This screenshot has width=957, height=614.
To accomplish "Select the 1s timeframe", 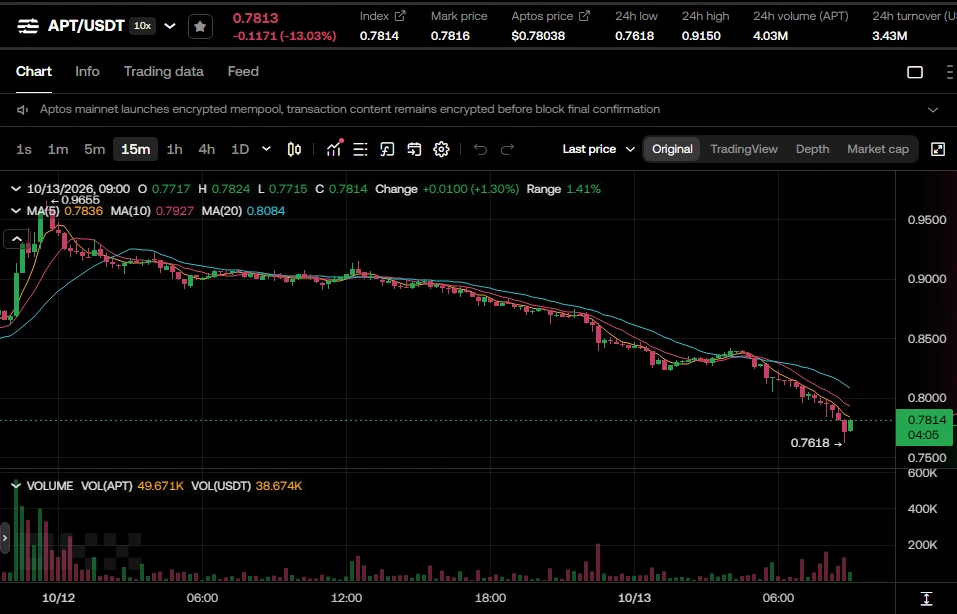I will [24, 149].
